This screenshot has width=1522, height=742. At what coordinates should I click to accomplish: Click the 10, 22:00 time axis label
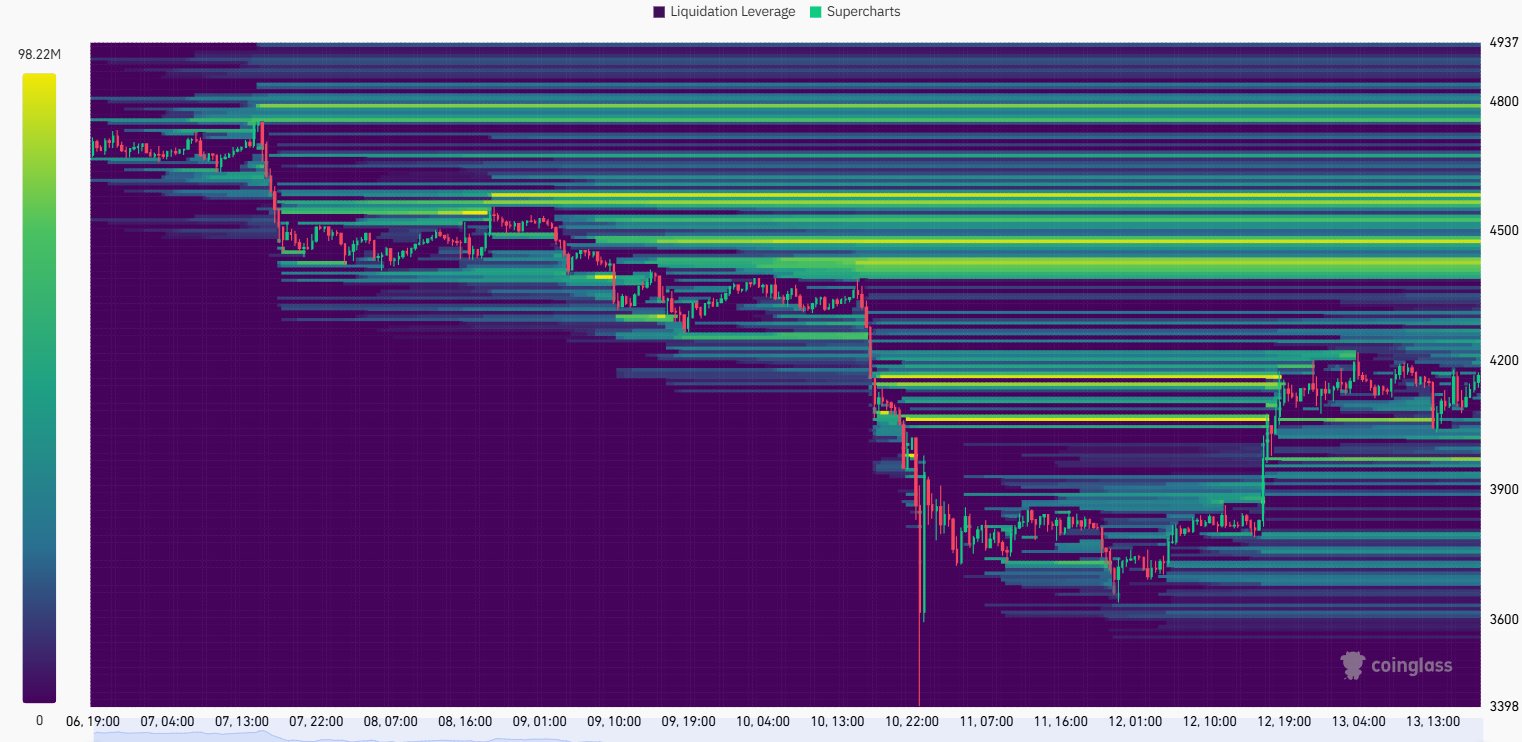[x=911, y=721]
